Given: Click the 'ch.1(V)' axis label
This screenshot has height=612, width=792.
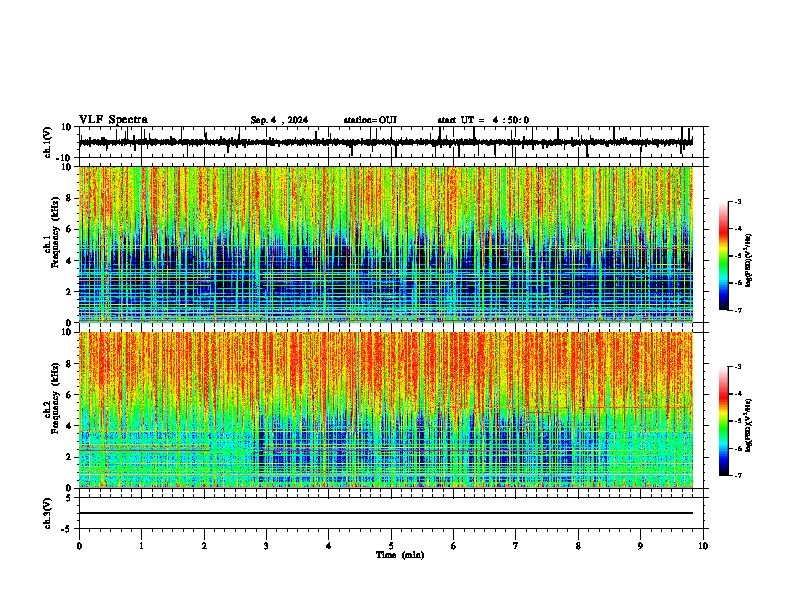Looking at the screenshot, I should (48, 142).
